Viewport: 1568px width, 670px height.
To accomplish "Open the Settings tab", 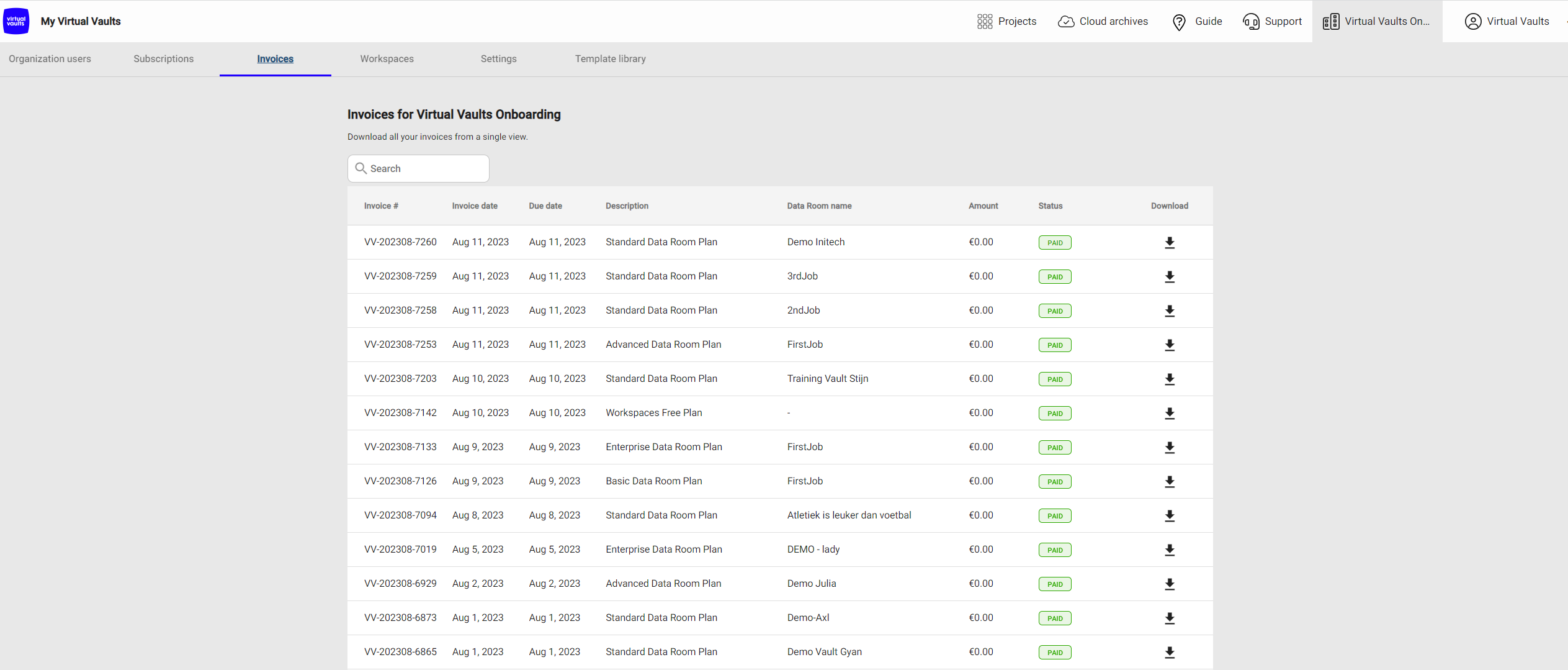I will point(499,59).
